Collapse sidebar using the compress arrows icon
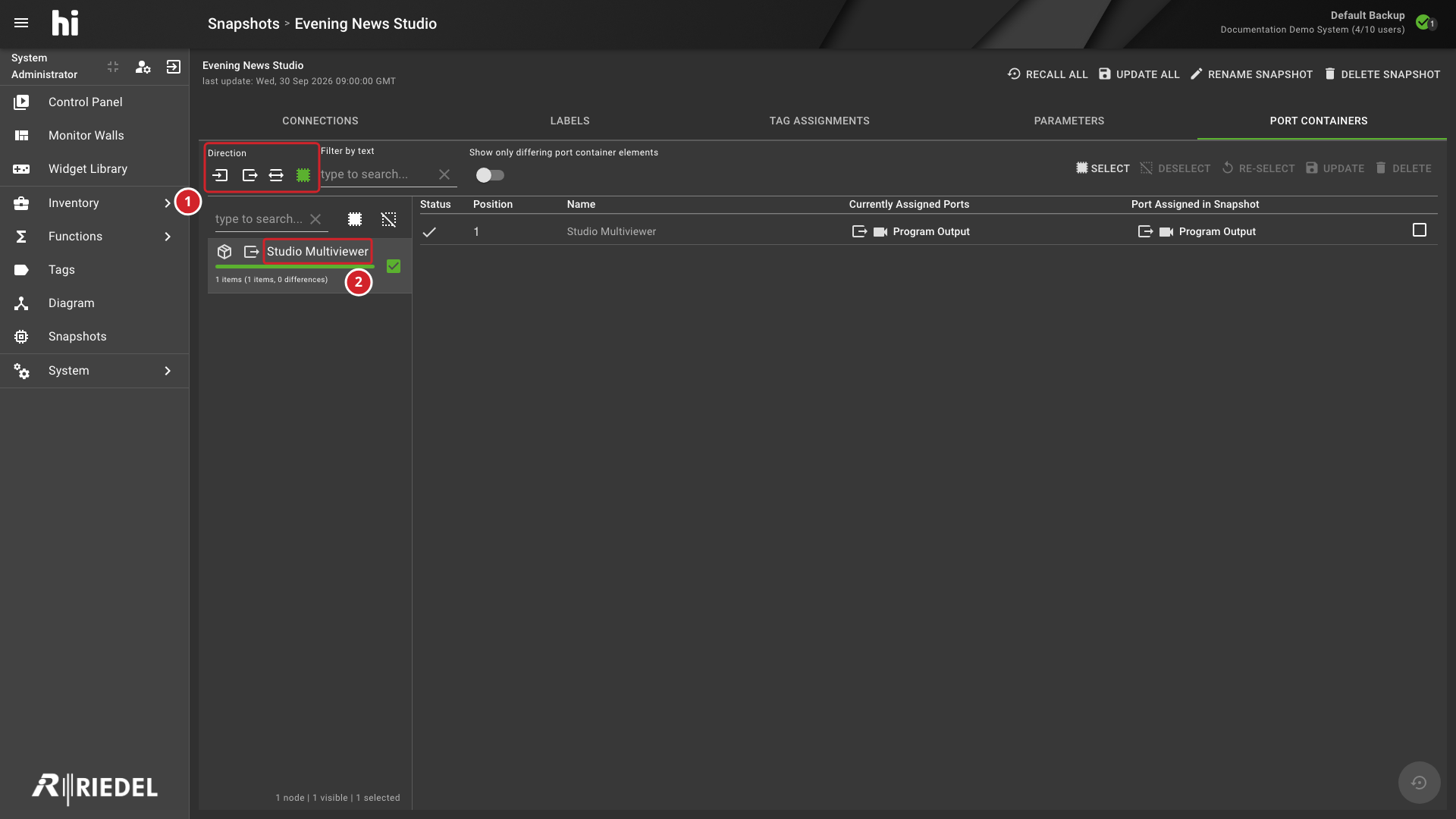This screenshot has width=1456, height=819. point(113,67)
